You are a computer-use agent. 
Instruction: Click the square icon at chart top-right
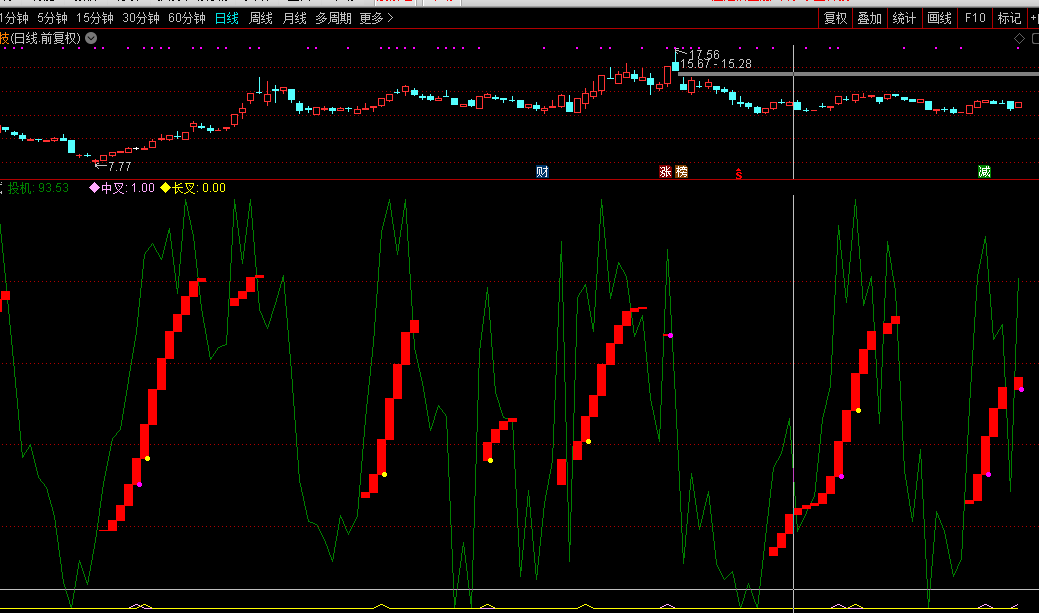1034,39
